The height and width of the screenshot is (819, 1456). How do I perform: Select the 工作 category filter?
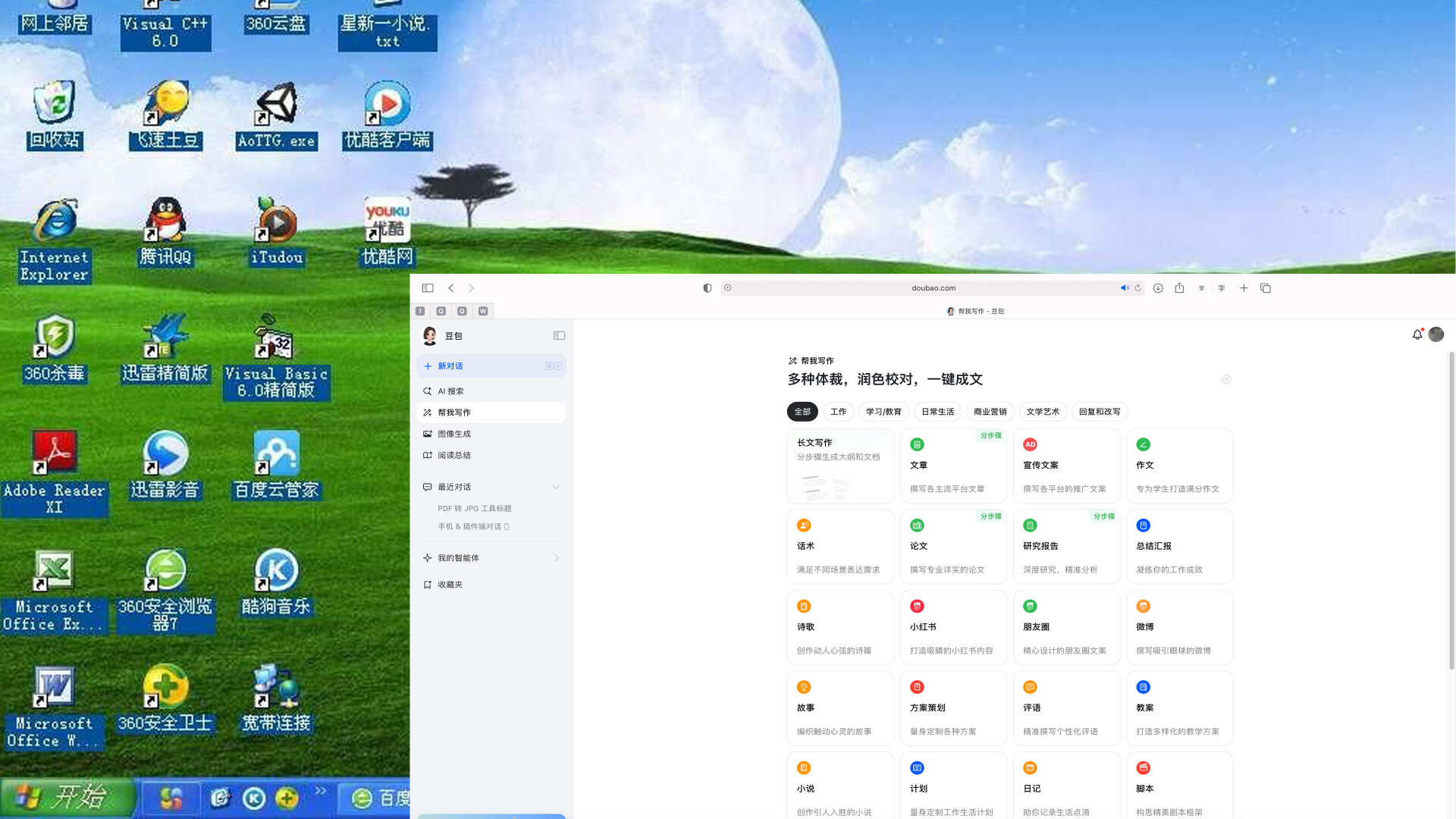click(838, 412)
